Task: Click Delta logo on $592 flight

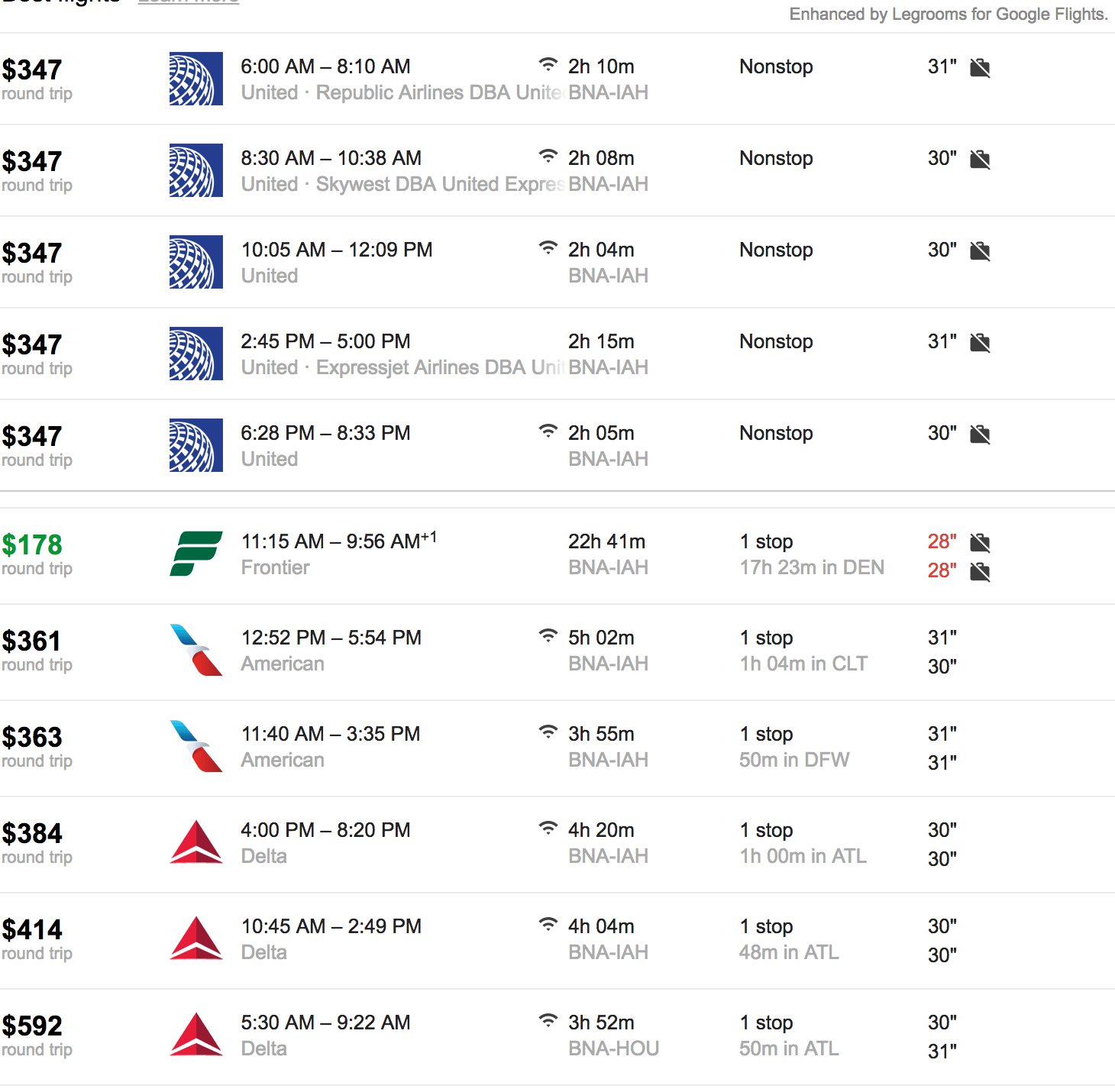Action: pos(196,1034)
